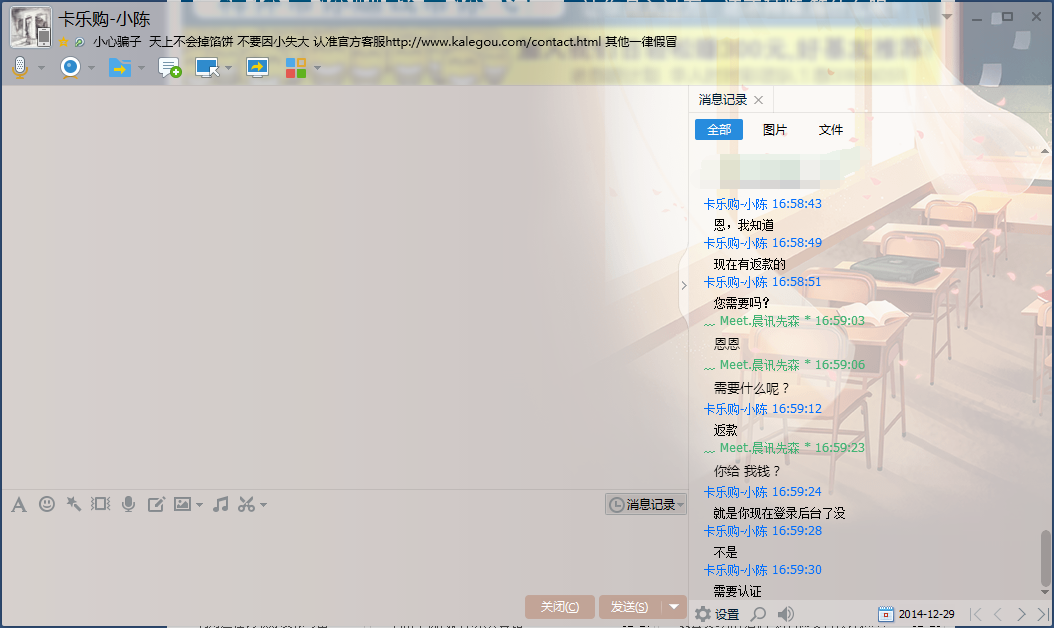Expand the send options dropdown arrow
The height and width of the screenshot is (628, 1054).
click(675, 607)
